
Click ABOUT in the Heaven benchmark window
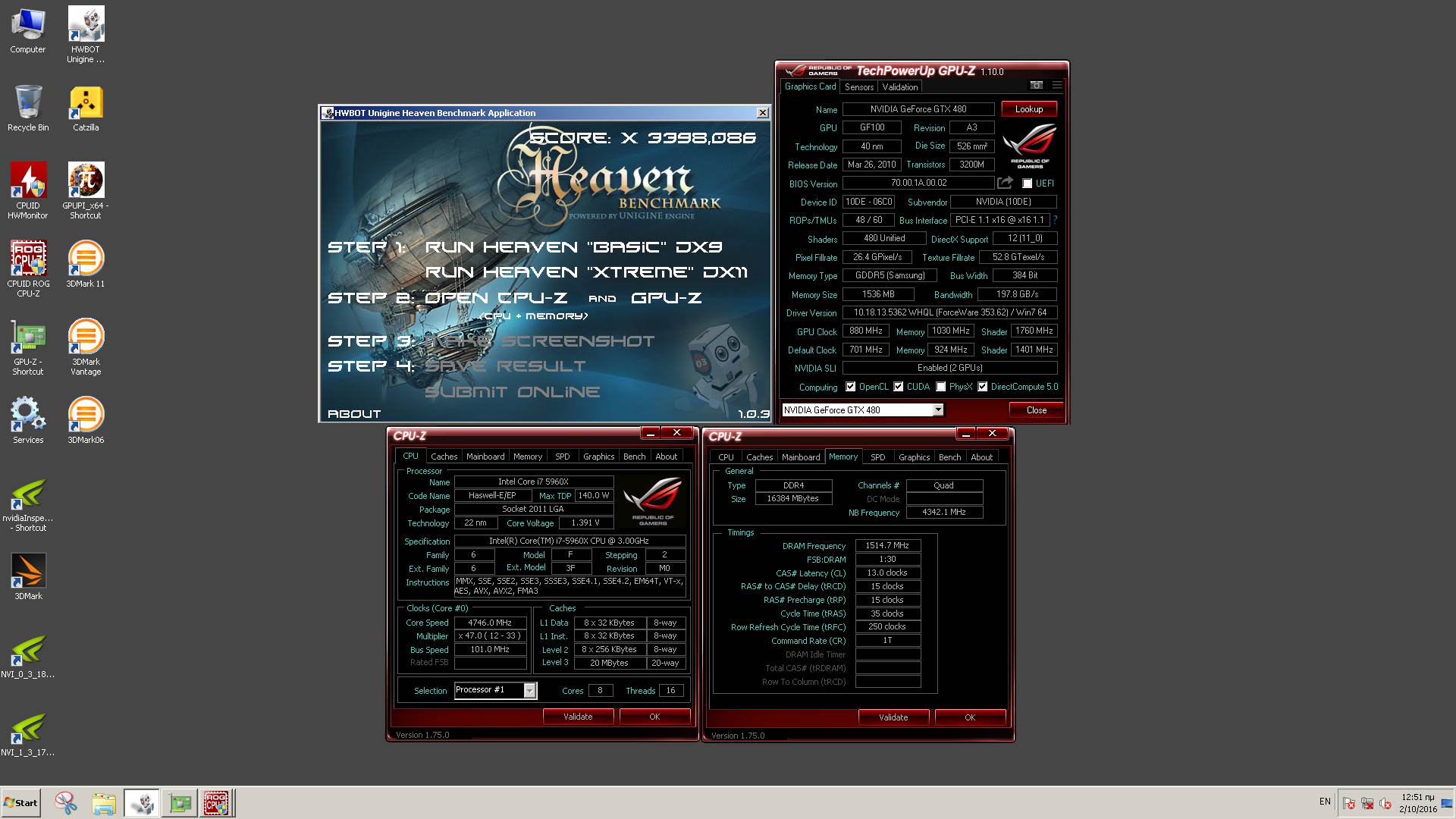[x=354, y=413]
